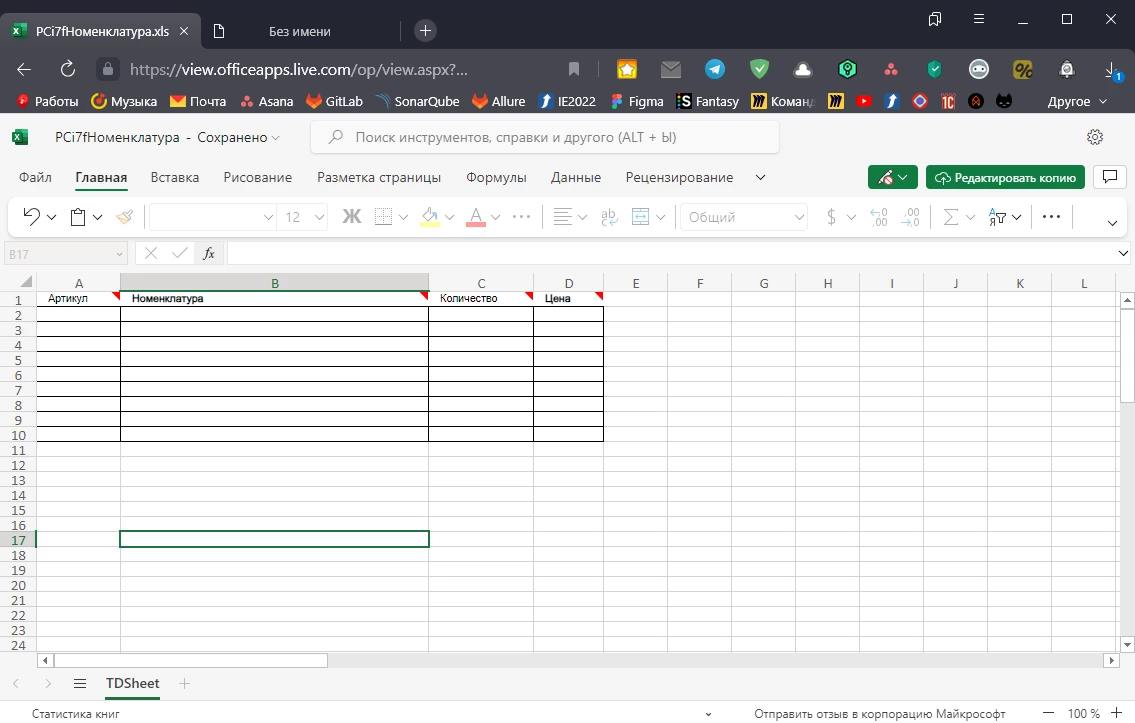Expand the font size dropdown
Screen dimensions: 1135x723
coord(319,217)
